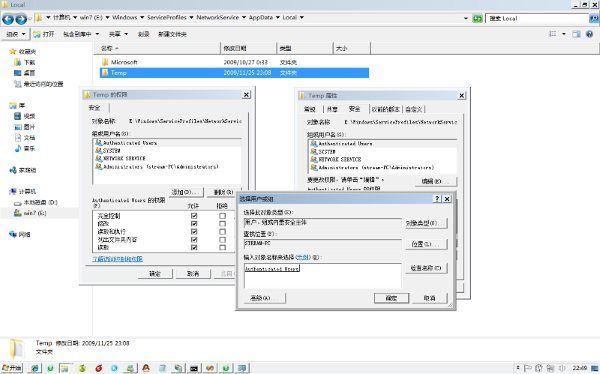Select the Microsoft folder icon
This screenshot has width=600, height=374.
click(105, 62)
